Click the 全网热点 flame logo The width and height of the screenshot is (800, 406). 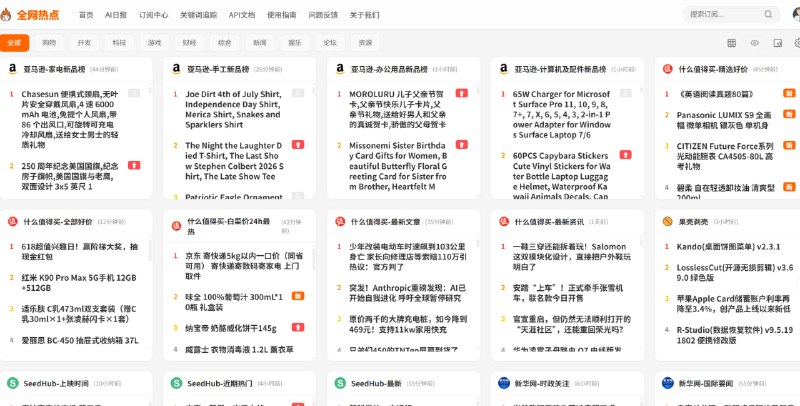coord(5,15)
